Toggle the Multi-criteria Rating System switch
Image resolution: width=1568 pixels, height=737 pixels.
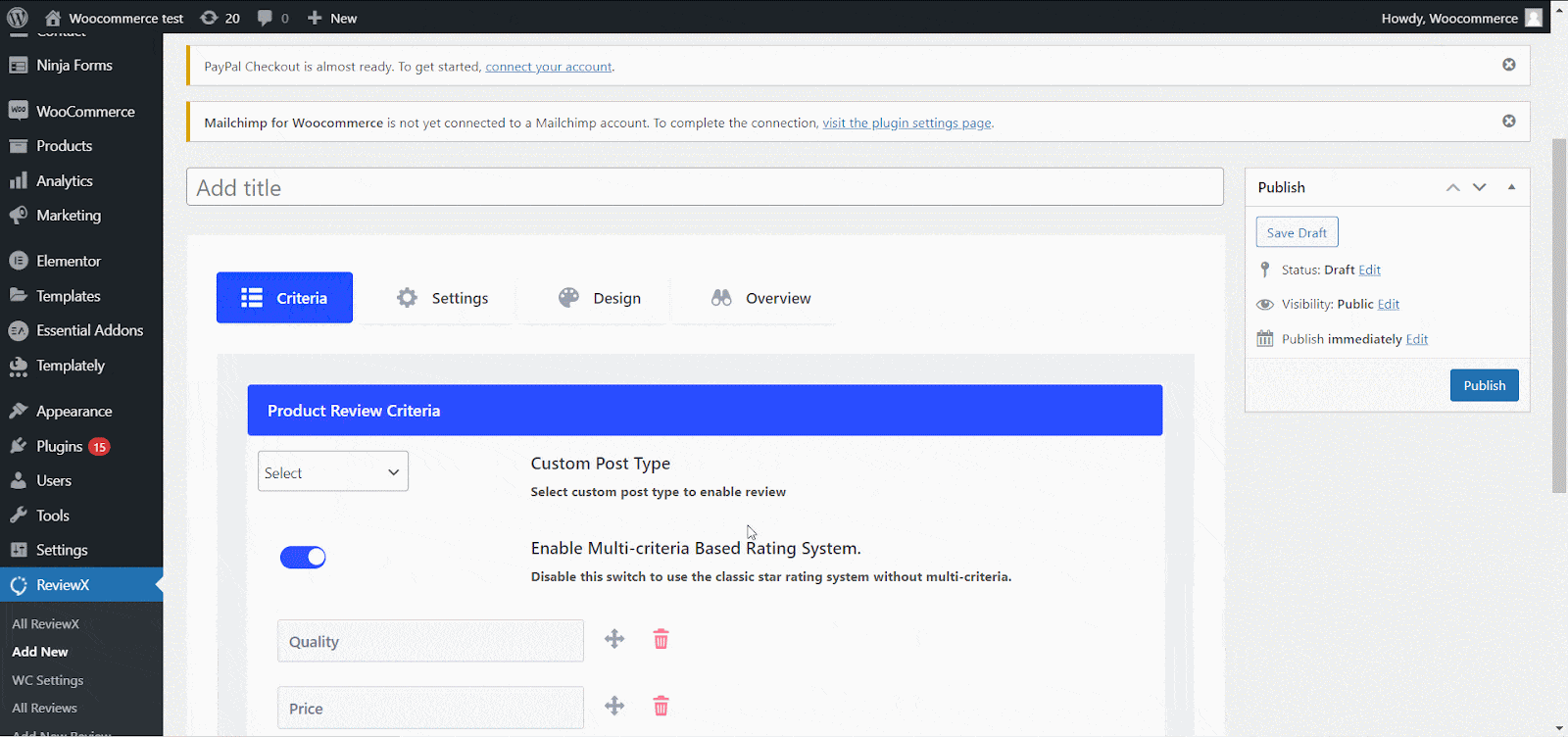point(303,558)
